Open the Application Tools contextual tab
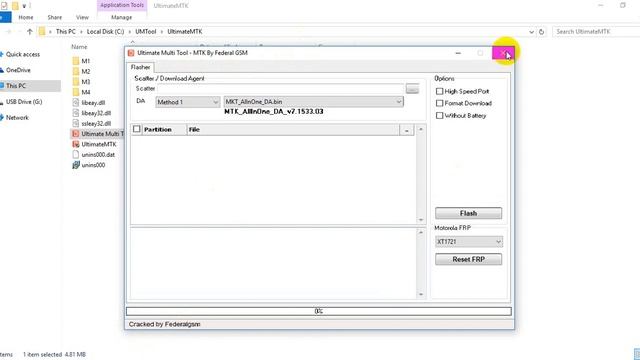640x360 pixels. (122, 5)
